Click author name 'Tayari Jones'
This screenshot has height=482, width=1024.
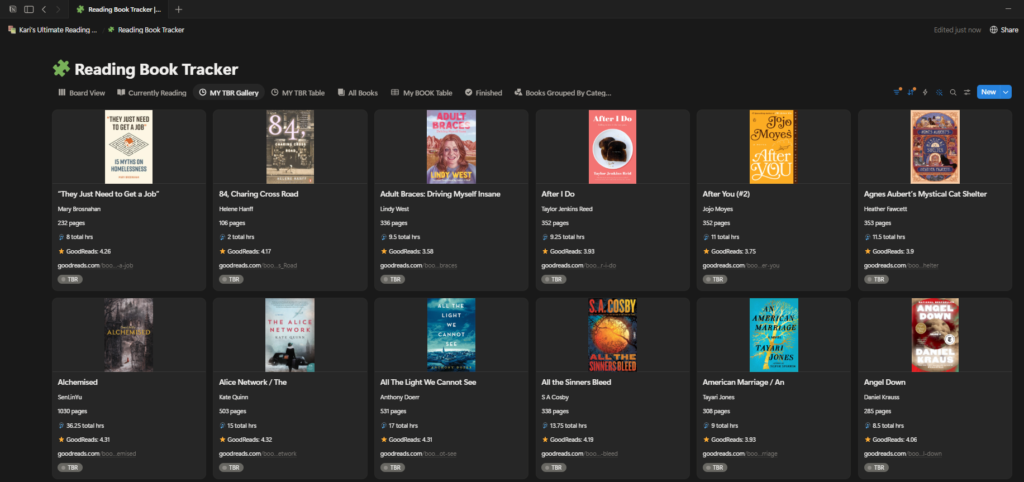pyautogui.click(x=720, y=397)
